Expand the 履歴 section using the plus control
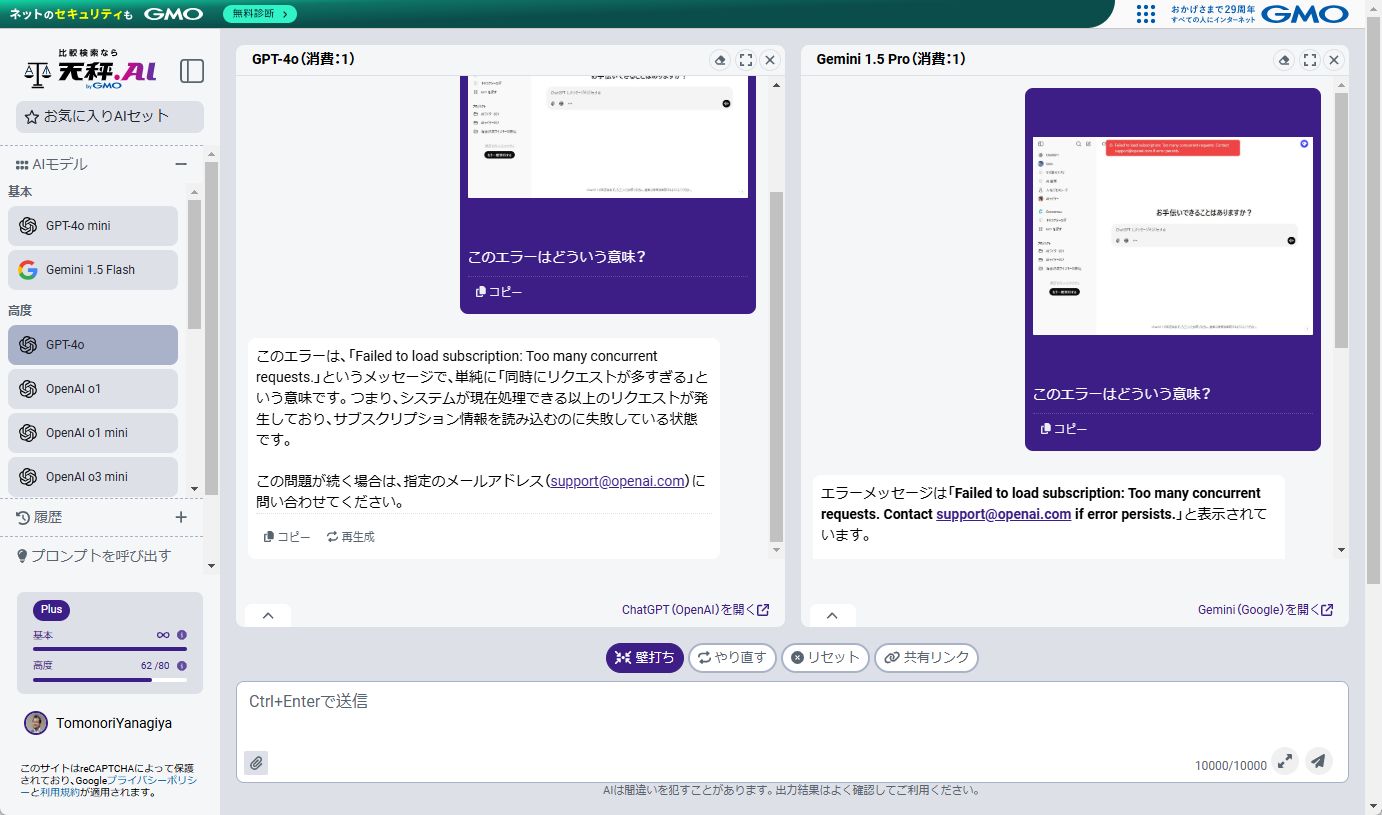The image size is (1382, 815). (180, 517)
